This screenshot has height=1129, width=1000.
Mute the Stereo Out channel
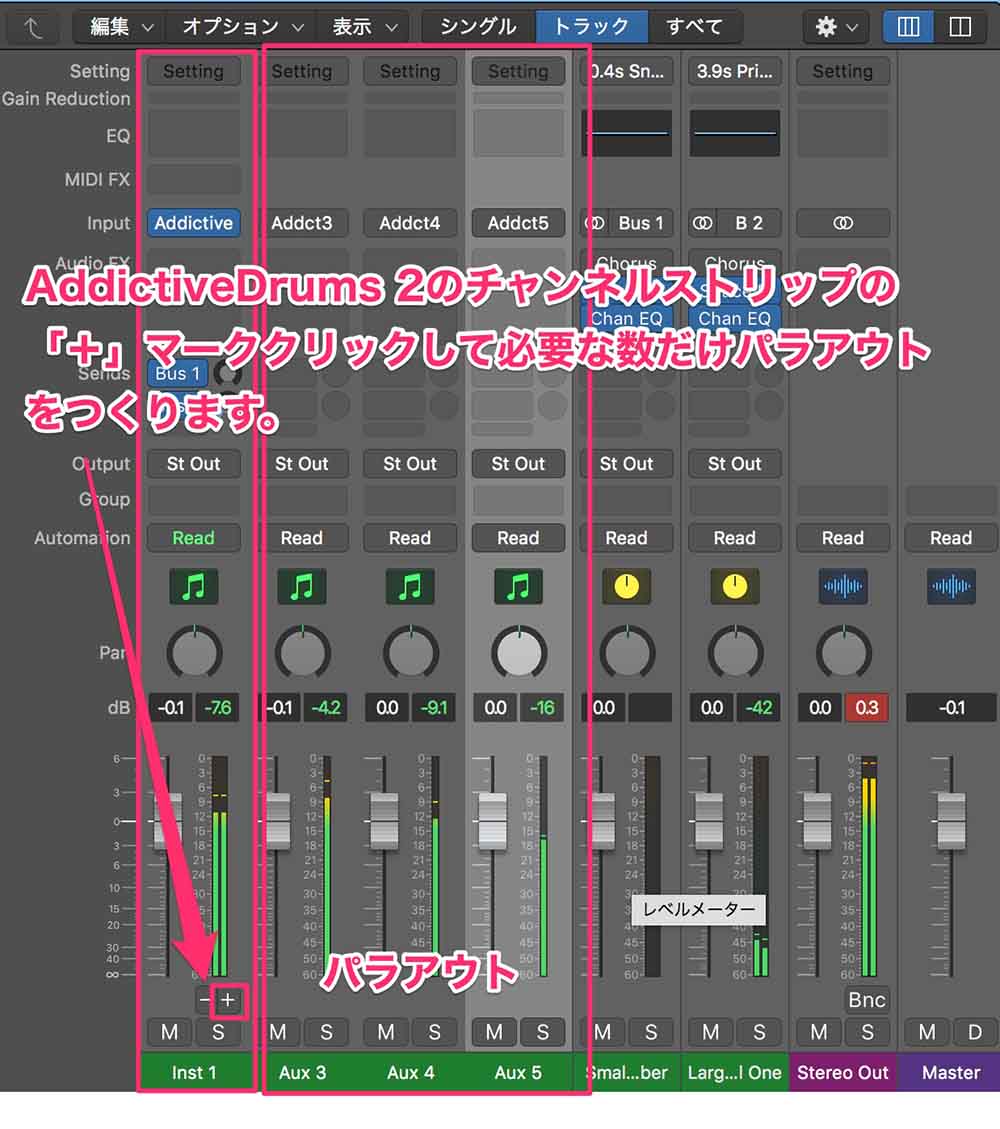[819, 1033]
